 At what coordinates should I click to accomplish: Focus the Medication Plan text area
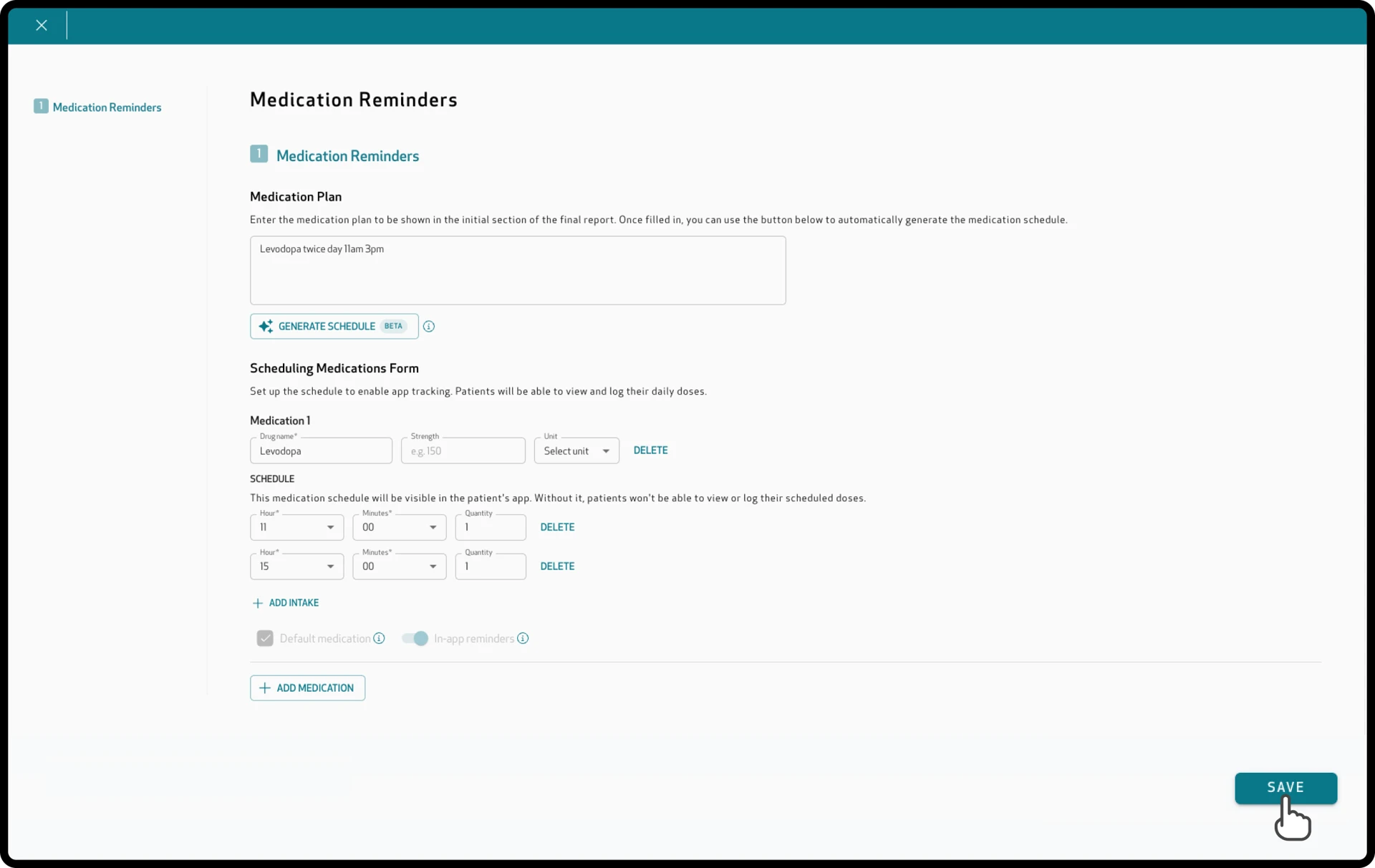518,271
